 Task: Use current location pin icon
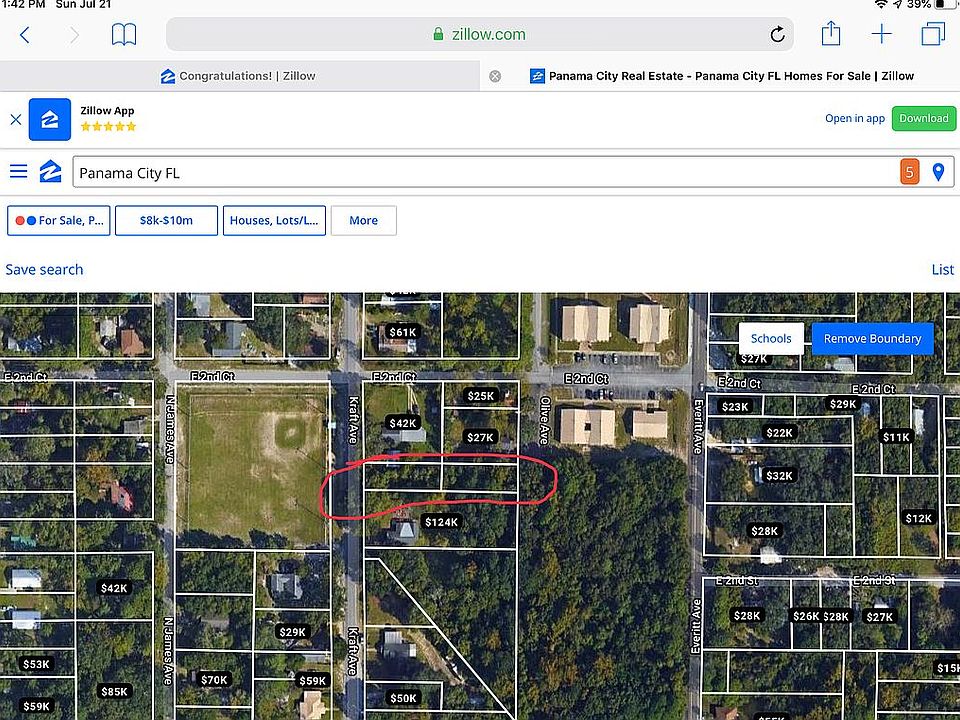point(938,172)
